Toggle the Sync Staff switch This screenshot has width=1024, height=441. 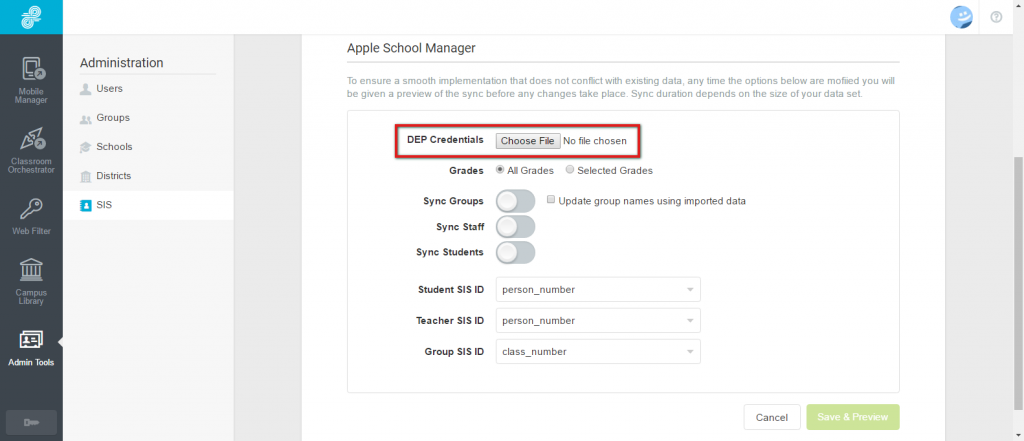[515, 227]
